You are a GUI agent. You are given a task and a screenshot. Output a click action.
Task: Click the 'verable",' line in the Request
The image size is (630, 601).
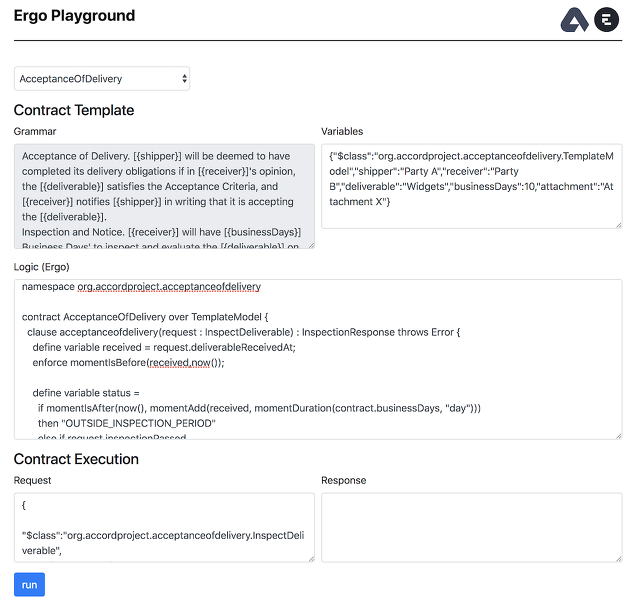click(42, 551)
